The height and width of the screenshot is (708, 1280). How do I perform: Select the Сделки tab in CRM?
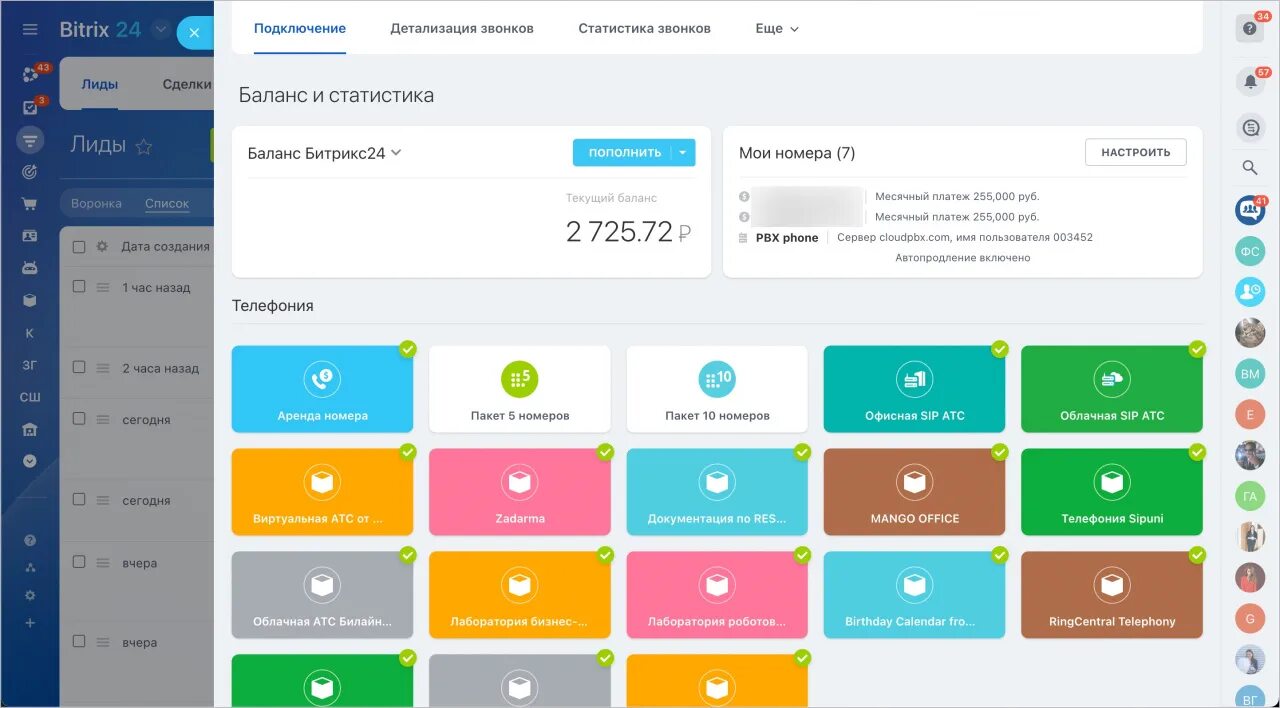pyautogui.click(x=186, y=84)
